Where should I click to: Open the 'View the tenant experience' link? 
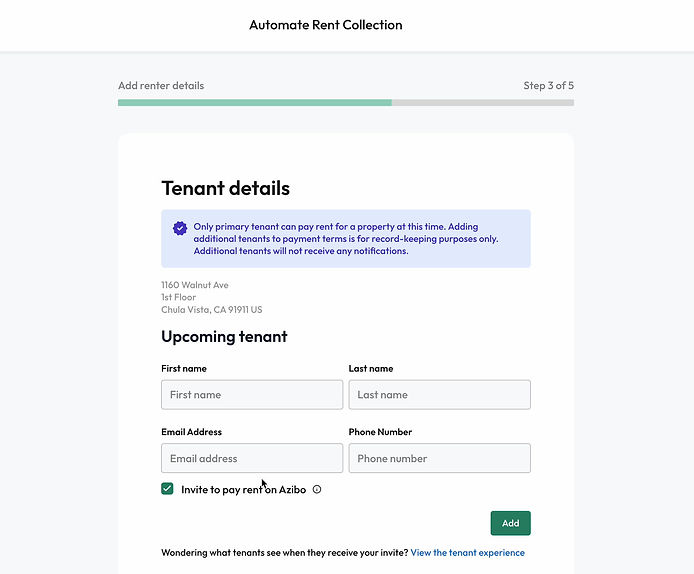(467, 552)
